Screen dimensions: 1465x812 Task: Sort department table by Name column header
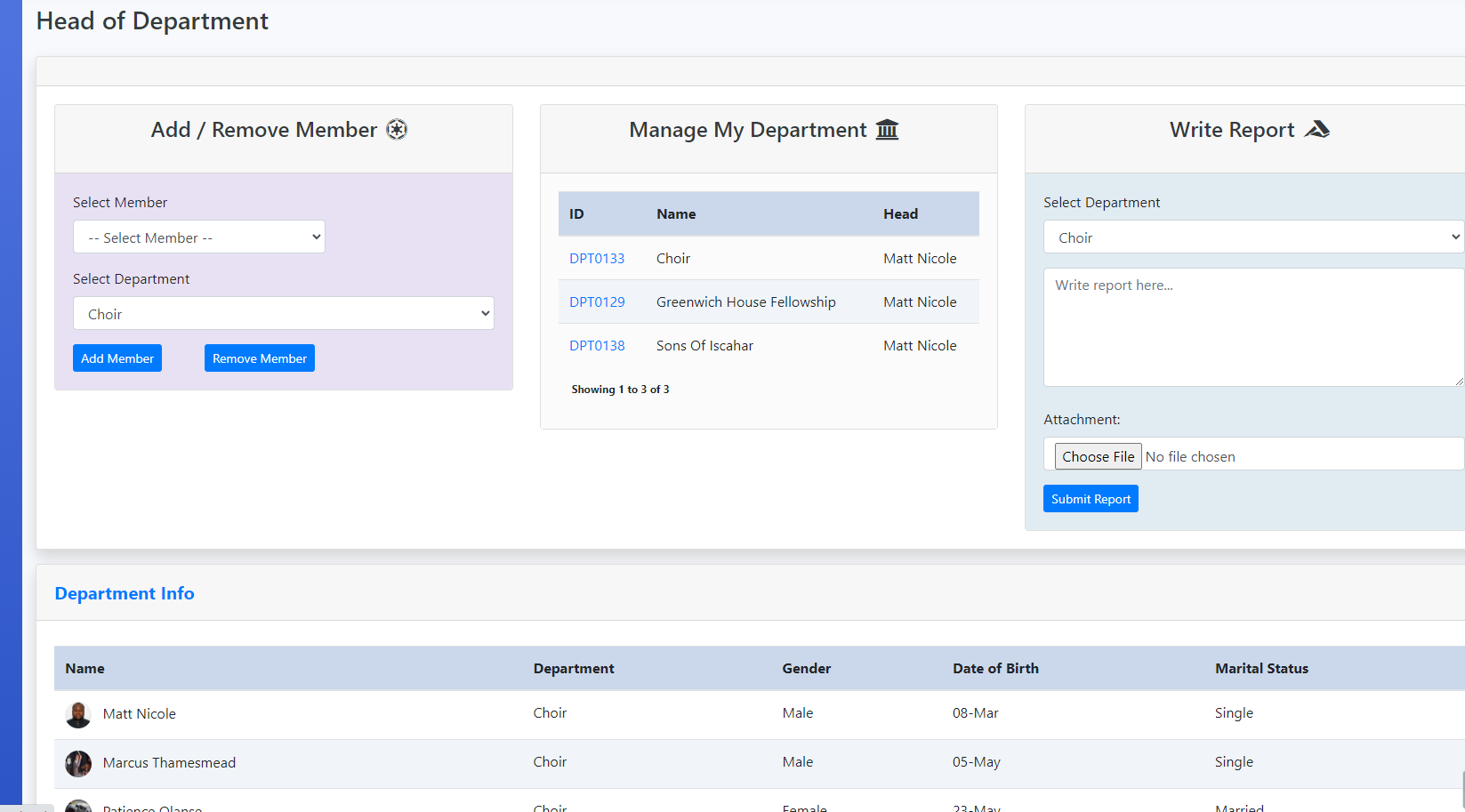676,214
